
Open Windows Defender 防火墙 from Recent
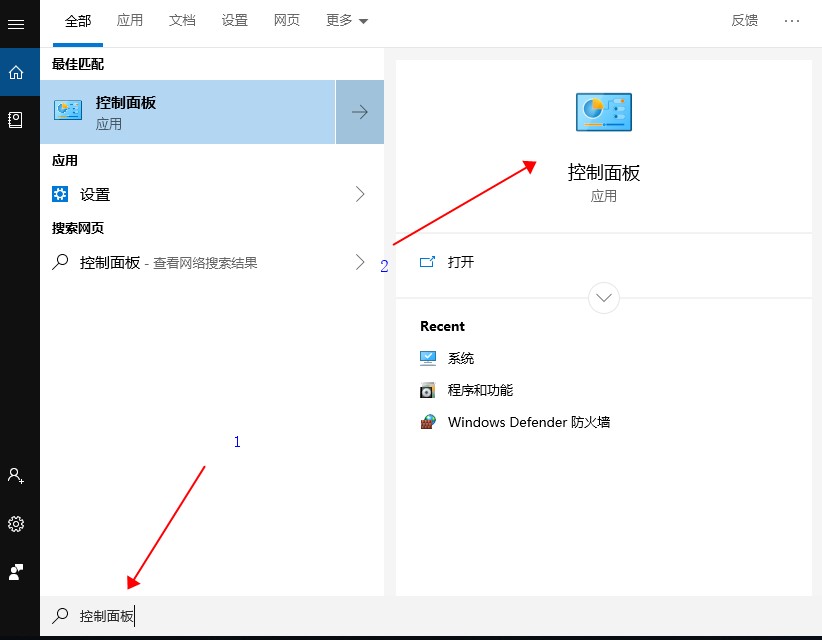point(528,422)
